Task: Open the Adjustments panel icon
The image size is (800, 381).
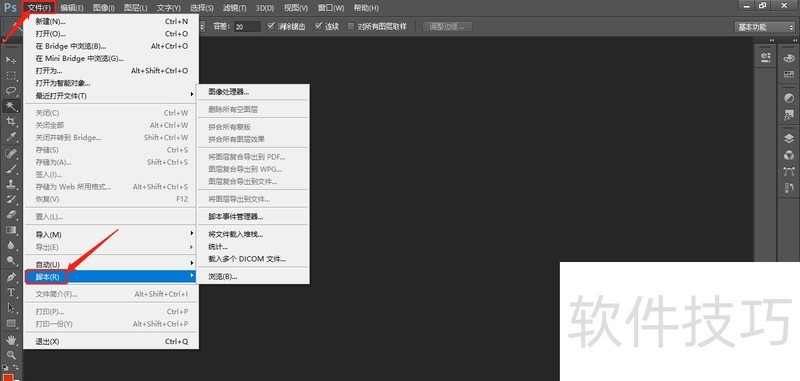Action: coord(789,98)
